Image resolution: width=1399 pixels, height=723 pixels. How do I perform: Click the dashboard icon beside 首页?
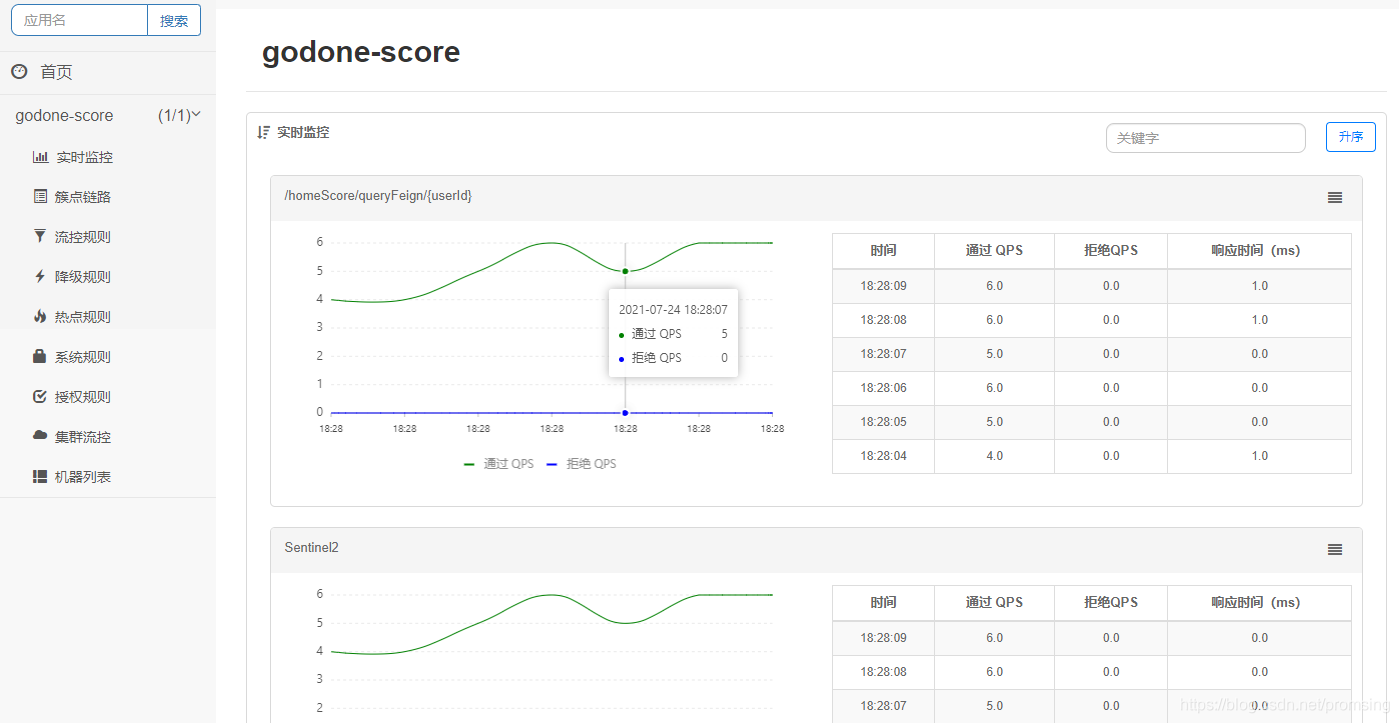(19, 72)
